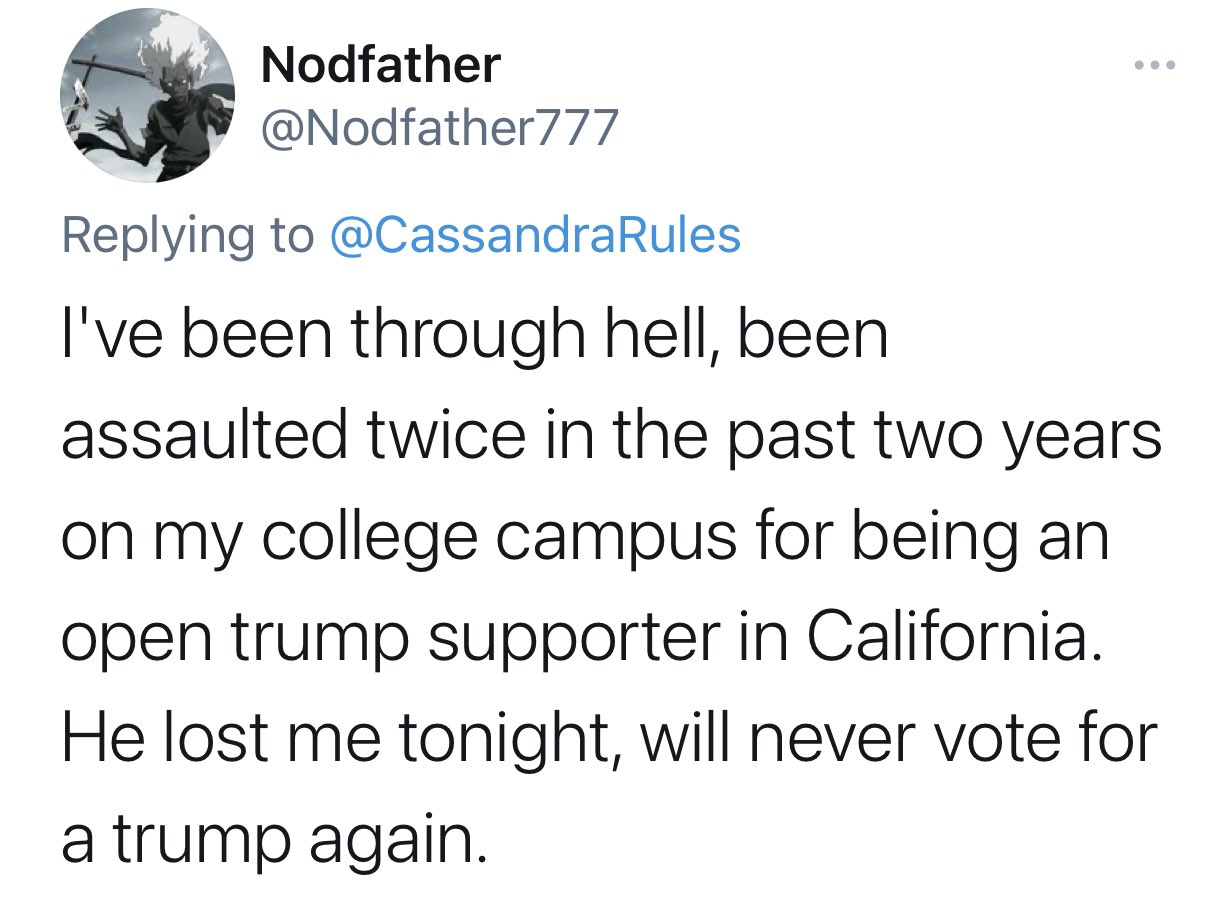Click the line "He lost me tonight, will never vote for"
This screenshot has height=908, width=1220.
pyautogui.click(x=609, y=739)
